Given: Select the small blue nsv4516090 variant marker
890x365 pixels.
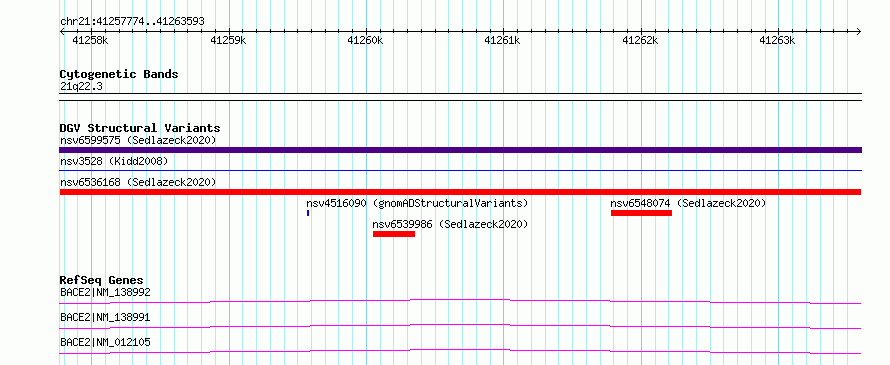Looking at the screenshot, I should [308, 213].
